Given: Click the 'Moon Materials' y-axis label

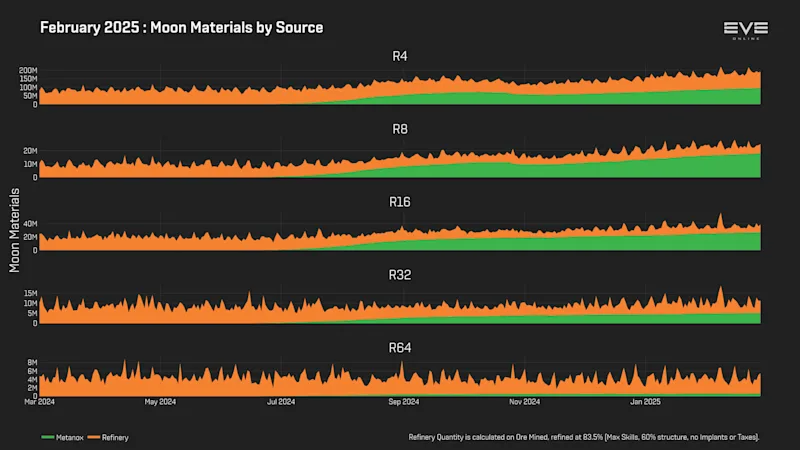Looking at the screenshot, I should click(x=14, y=230).
